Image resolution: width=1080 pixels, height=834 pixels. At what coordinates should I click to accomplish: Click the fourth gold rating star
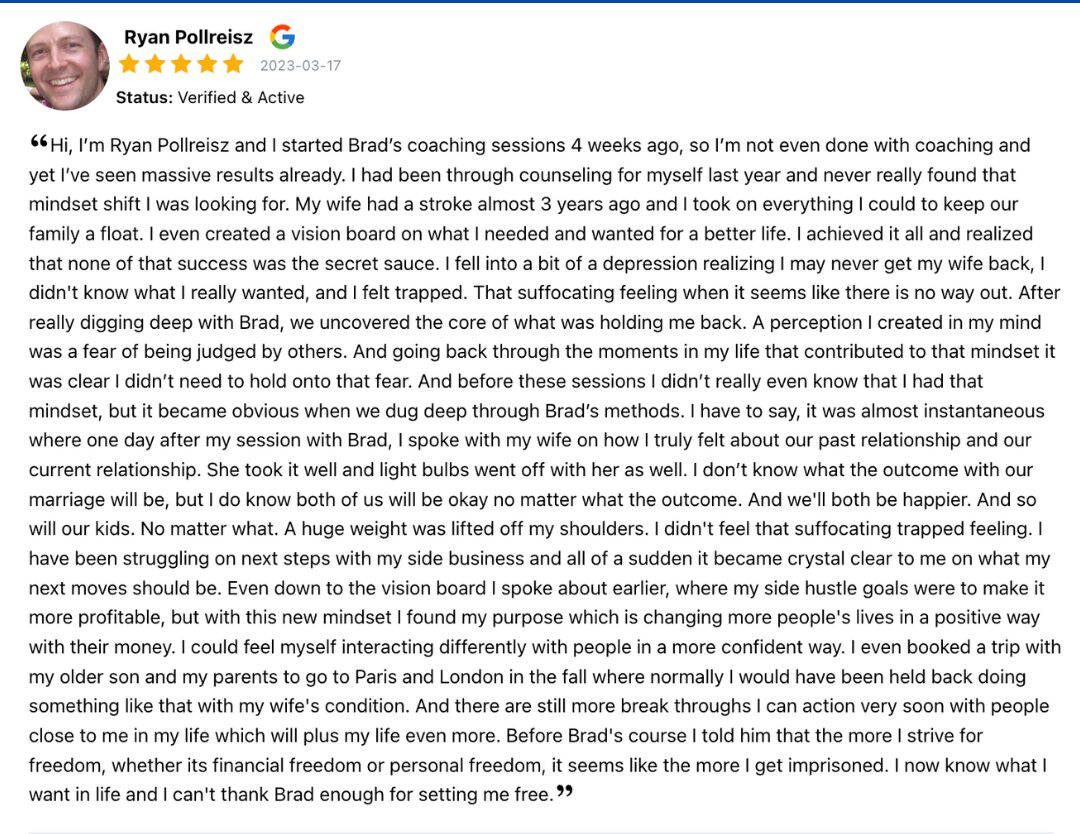[207, 65]
